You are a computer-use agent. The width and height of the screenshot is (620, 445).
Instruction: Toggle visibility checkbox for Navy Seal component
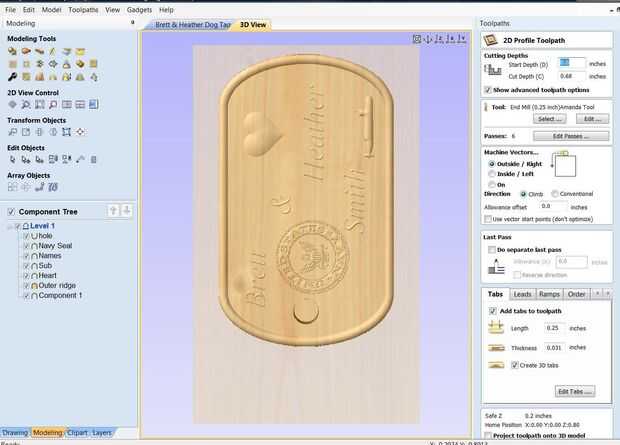(x=26, y=246)
